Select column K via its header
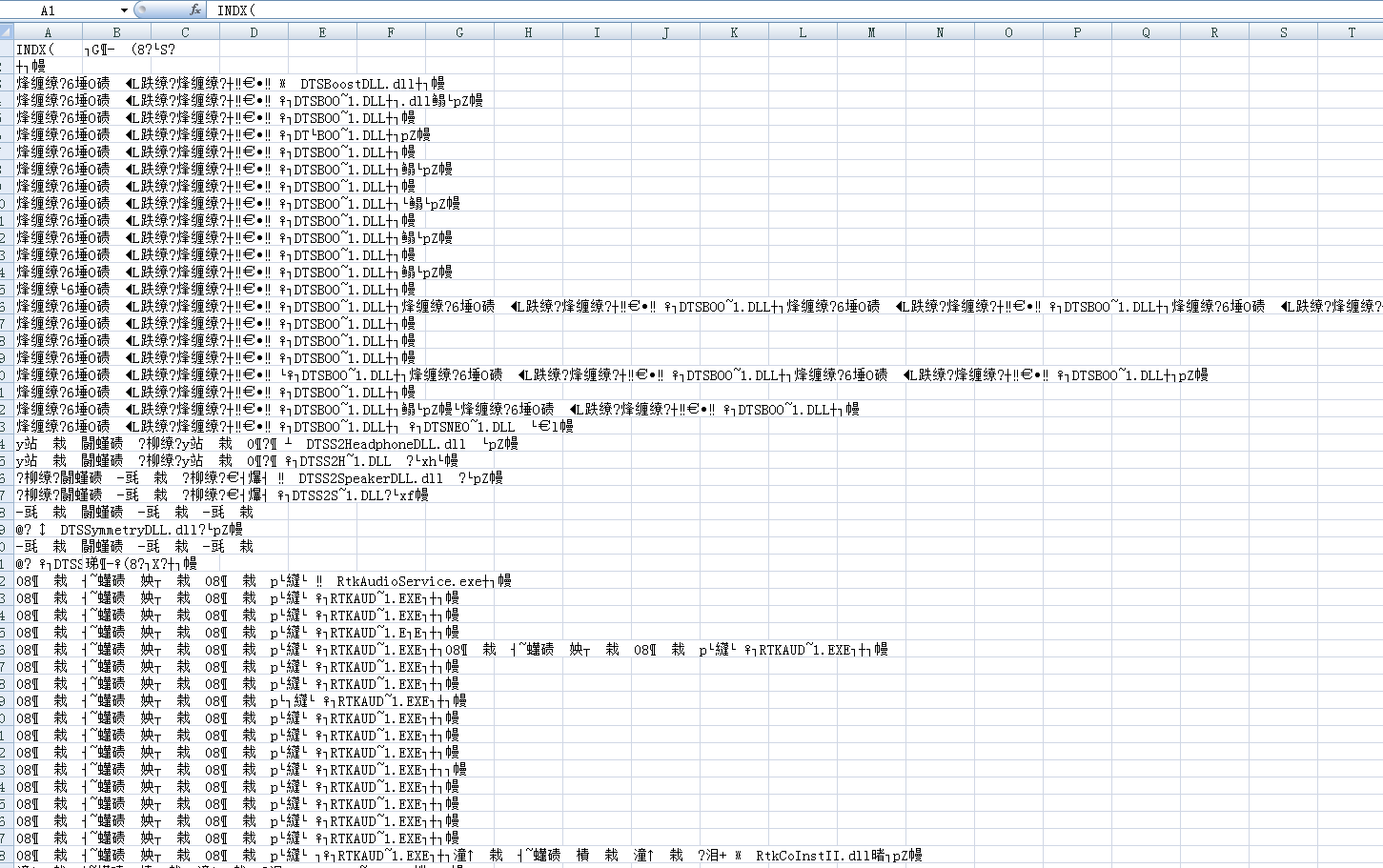The image size is (1383, 868). [x=735, y=32]
